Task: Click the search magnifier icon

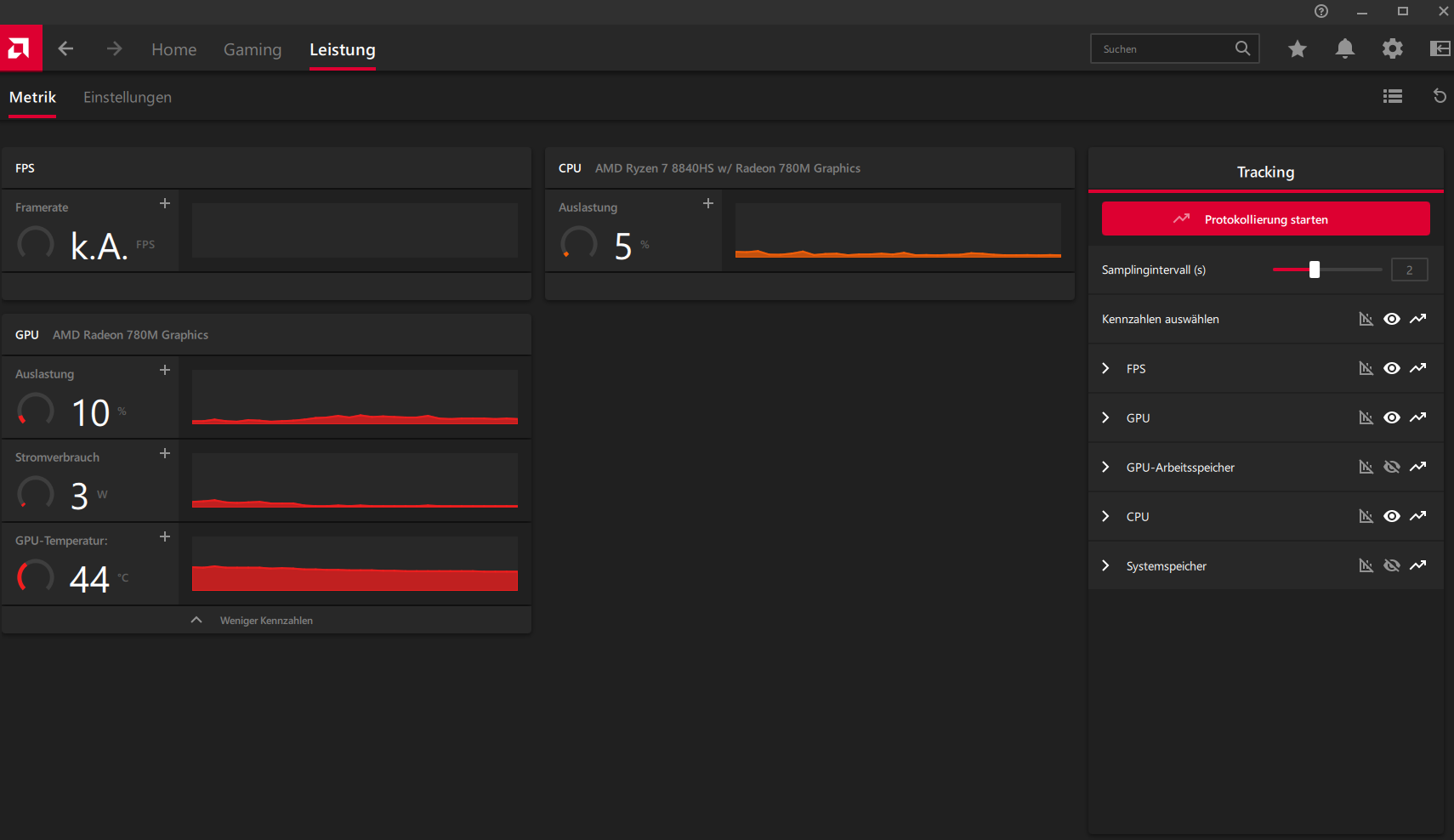Action: [1242, 48]
